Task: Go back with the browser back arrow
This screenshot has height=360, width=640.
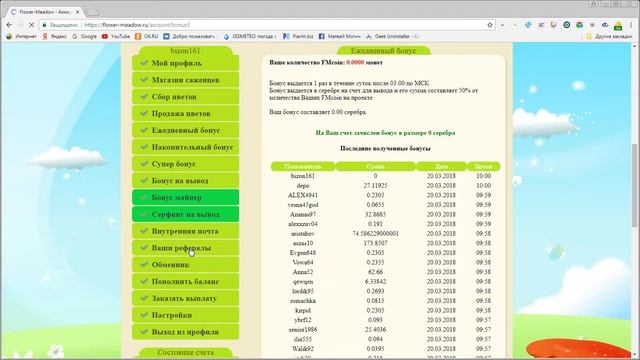Action: tap(9, 25)
